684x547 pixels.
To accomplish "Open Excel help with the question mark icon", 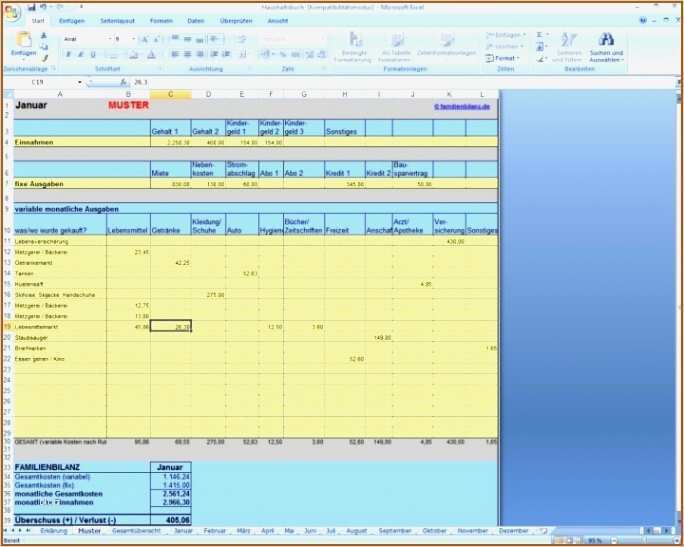I will [x=643, y=21].
